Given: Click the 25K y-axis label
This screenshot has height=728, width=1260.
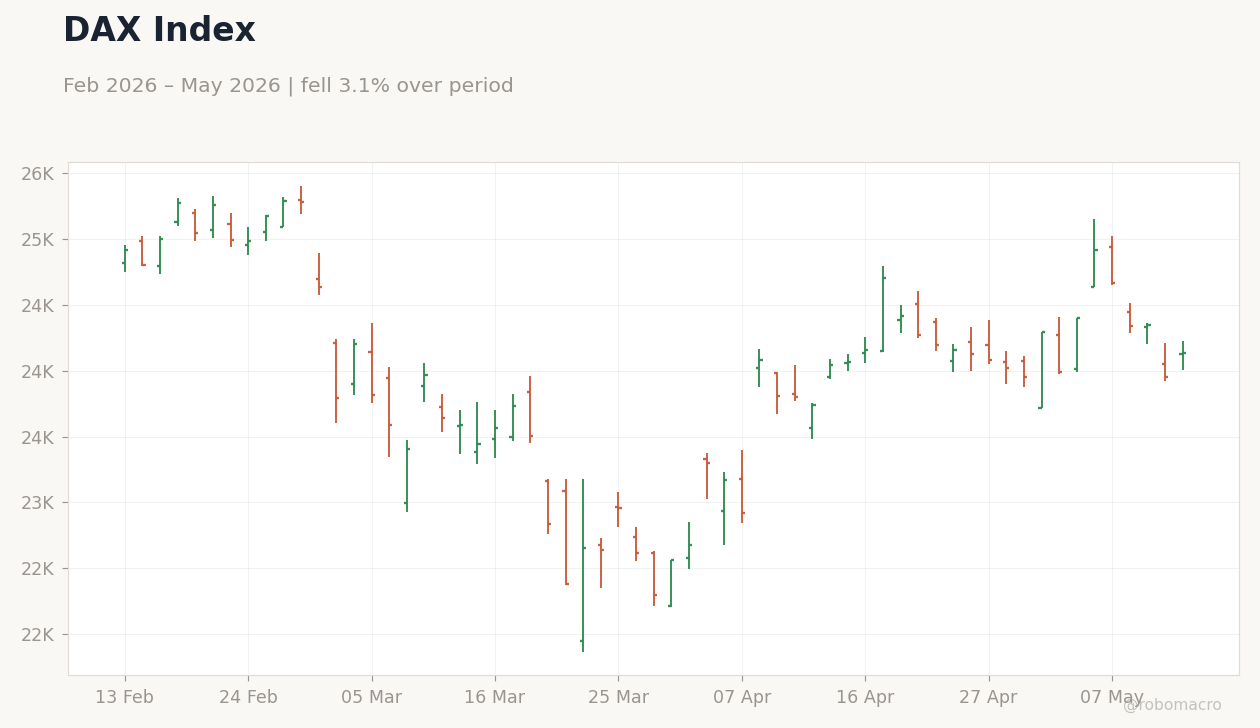Looking at the screenshot, I should click(38, 240).
